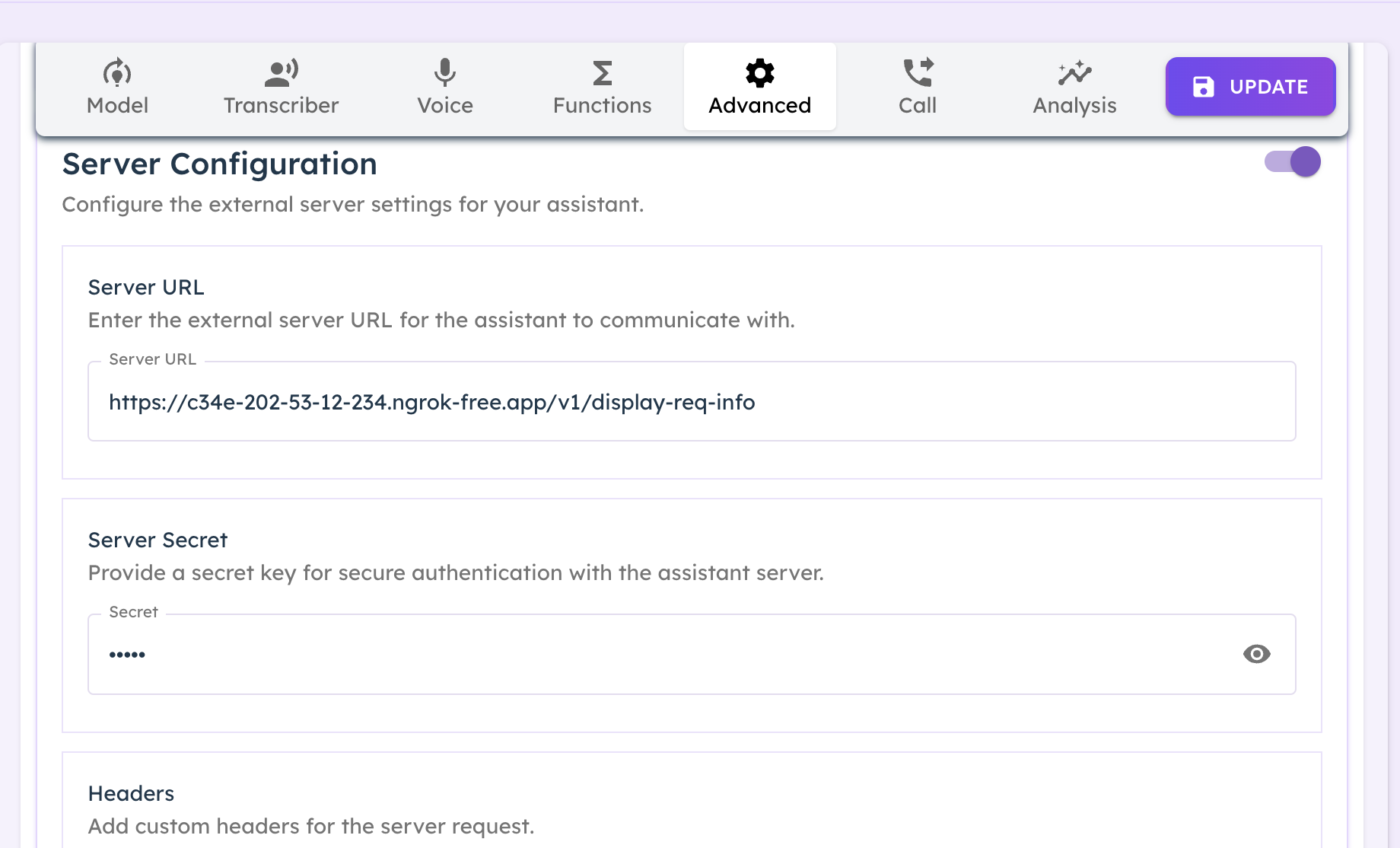Click the save disk icon in Update
Image resolution: width=1400 pixels, height=848 pixels.
click(1203, 87)
